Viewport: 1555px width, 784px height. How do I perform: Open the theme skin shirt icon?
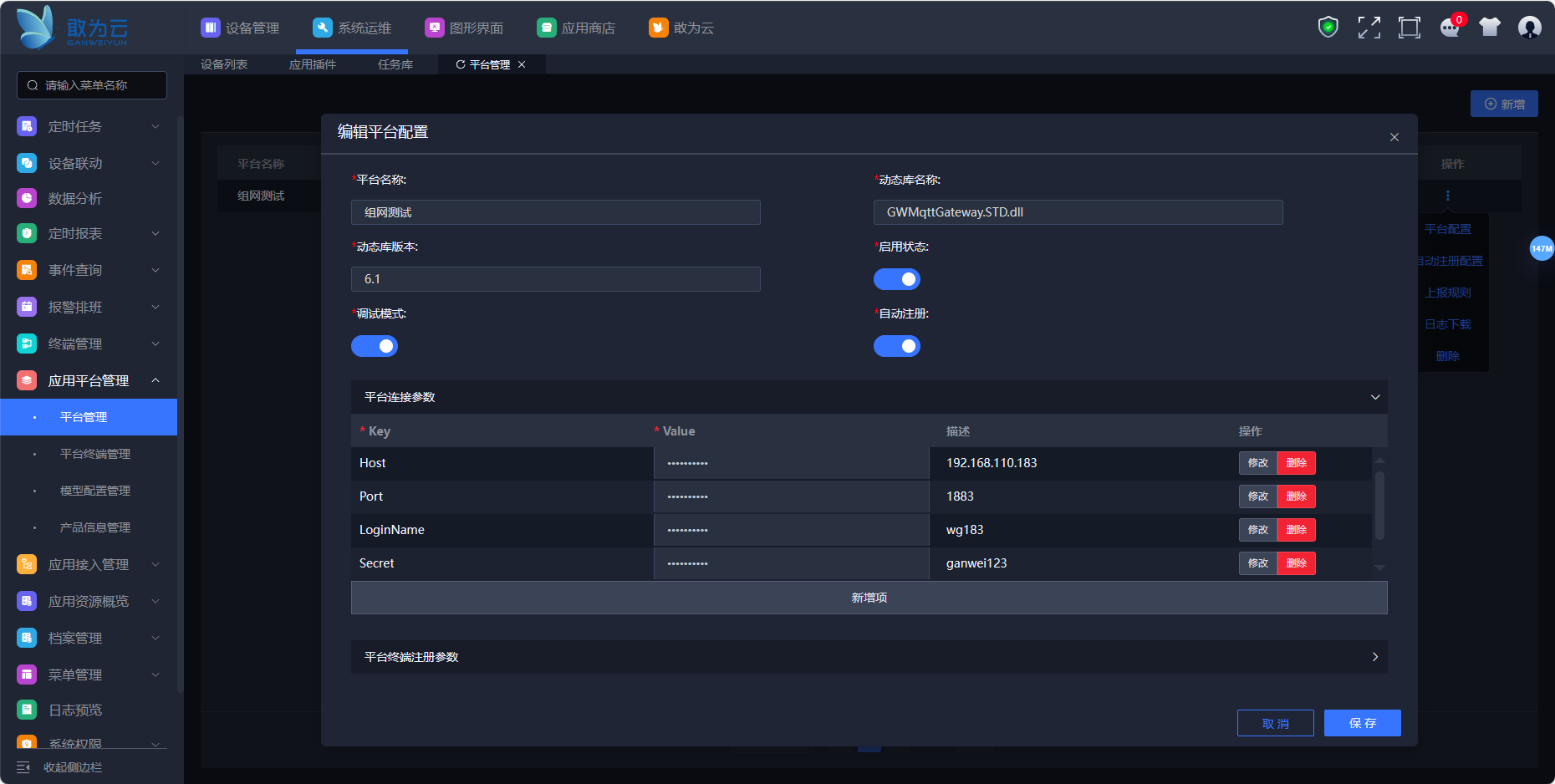(x=1490, y=28)
